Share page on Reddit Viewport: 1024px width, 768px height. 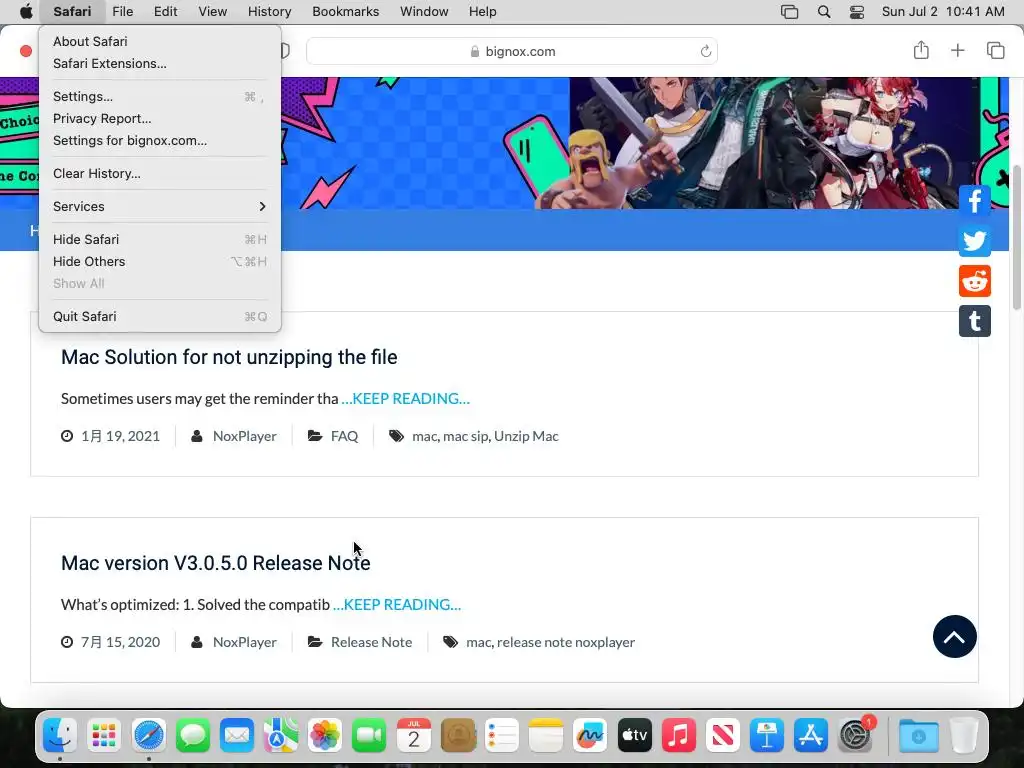coord(974,281)
